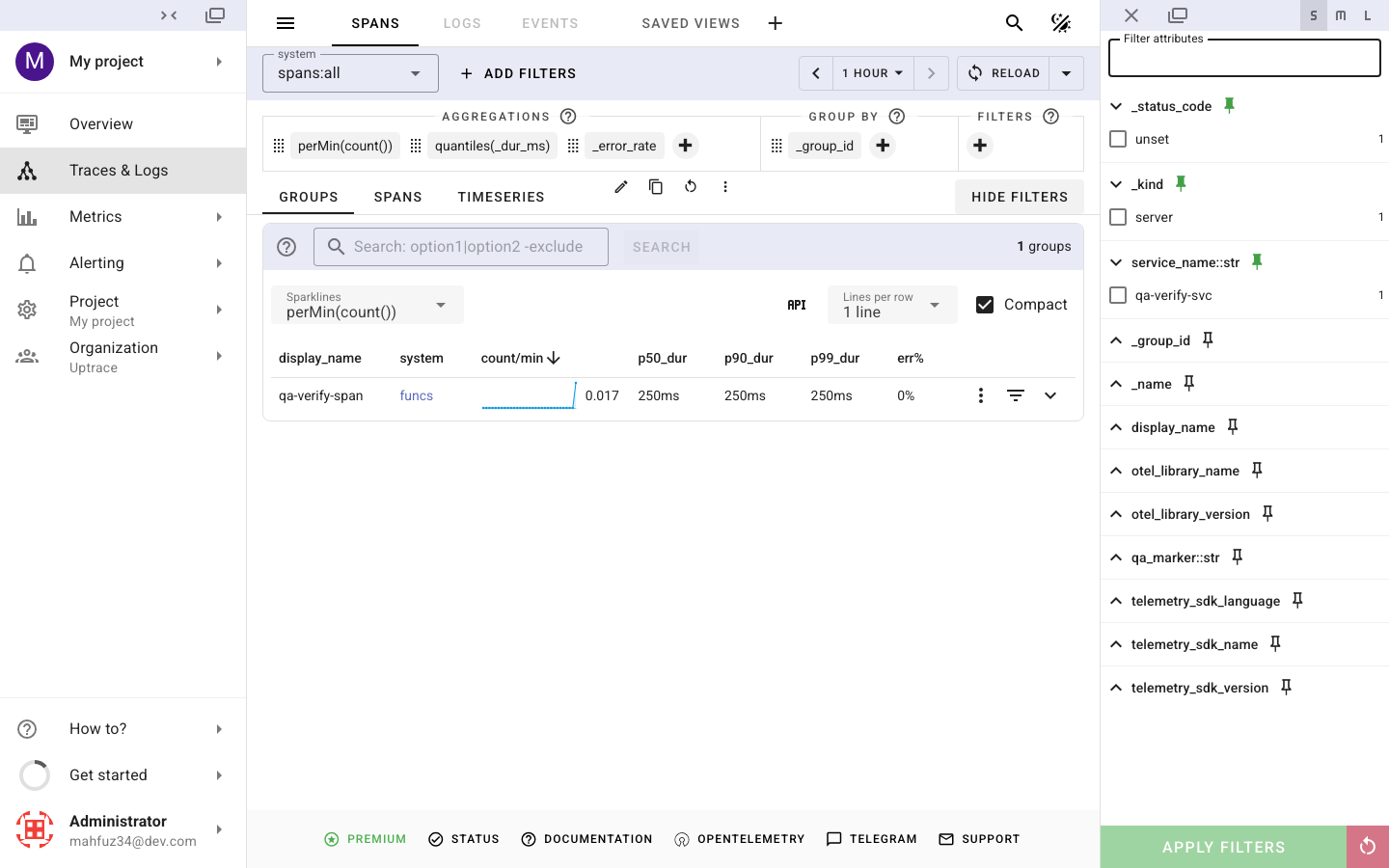The image size is (1389, 868).
Task: Open the system spans:all dropdown
Action: 350,73
